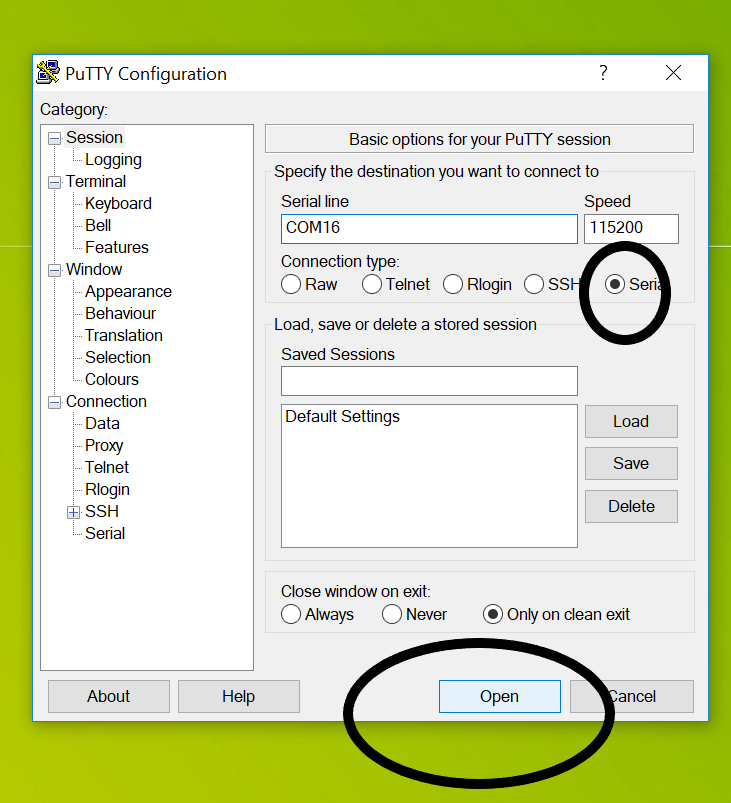Select the SSH connection type radio
The image size is (731, 803).
pos(534,284)
